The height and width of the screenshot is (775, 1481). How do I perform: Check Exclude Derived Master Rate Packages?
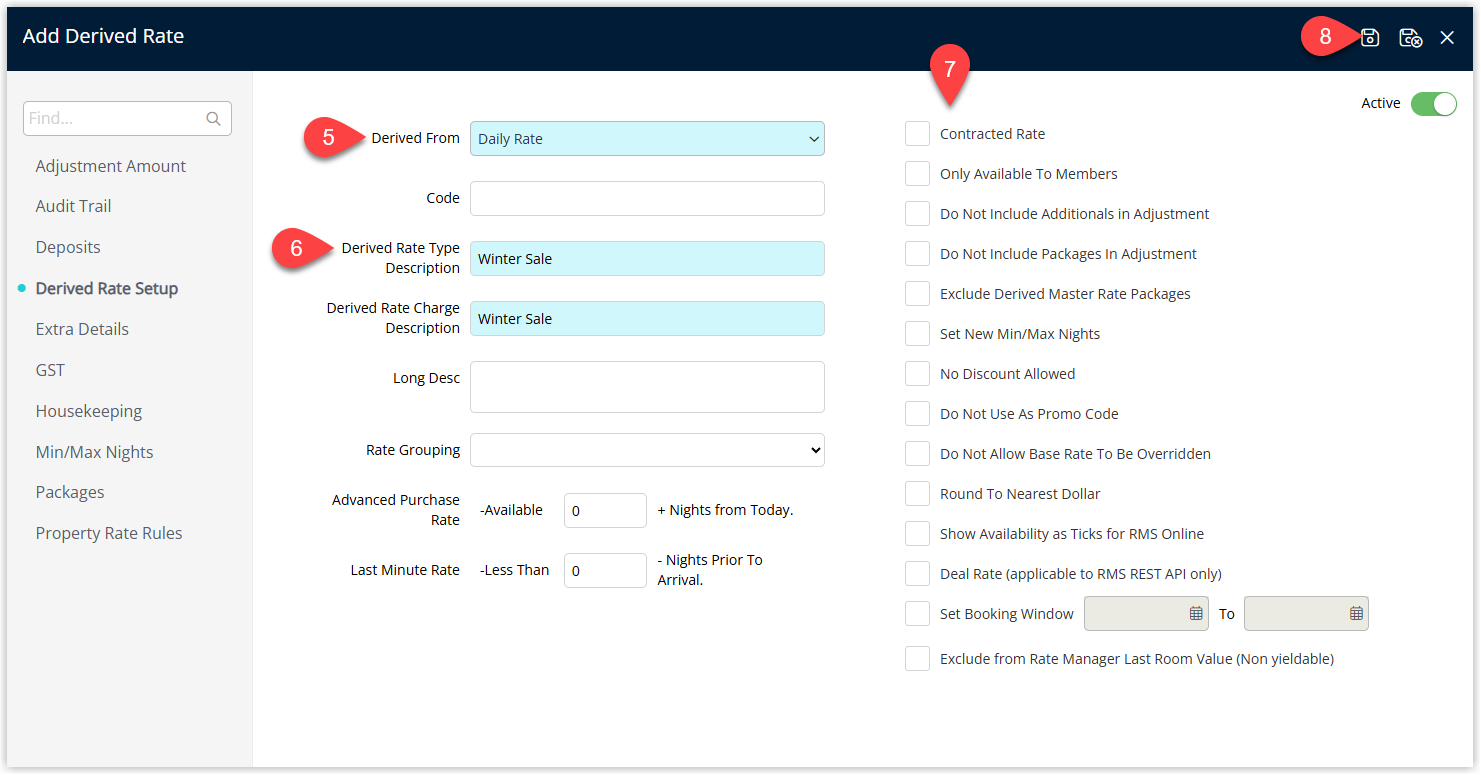(x=917, y=293)
